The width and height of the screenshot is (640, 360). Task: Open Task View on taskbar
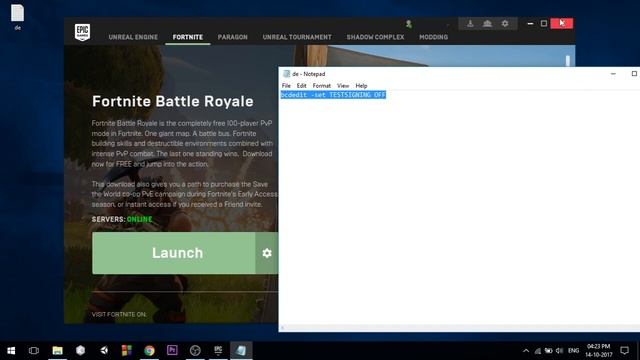click(34, 351)
